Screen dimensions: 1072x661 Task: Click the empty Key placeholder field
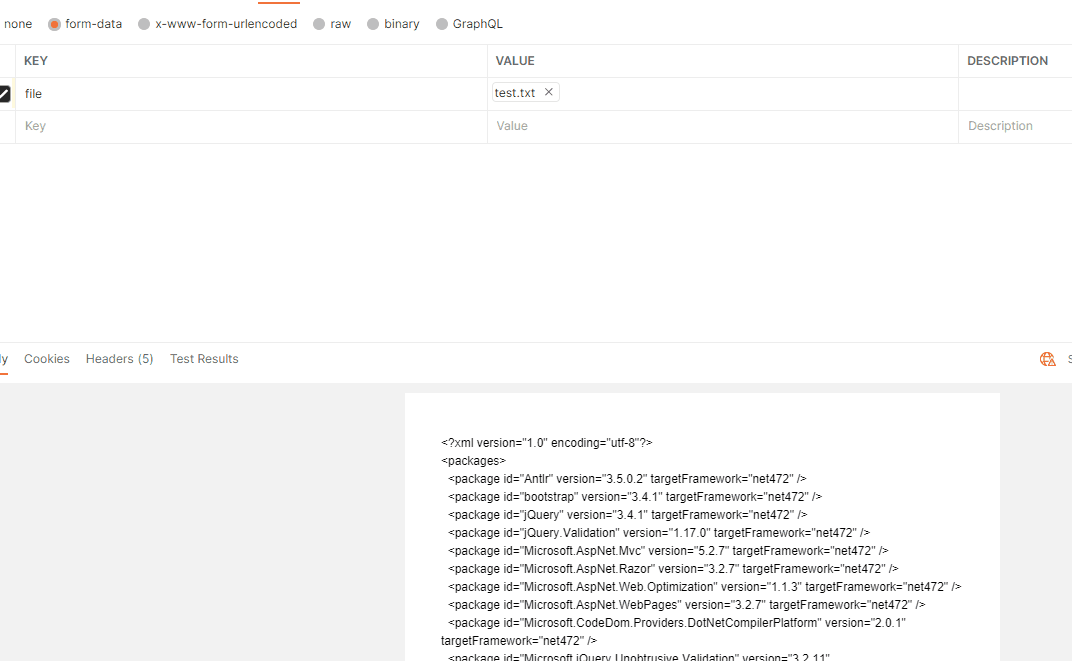(251, 126)
